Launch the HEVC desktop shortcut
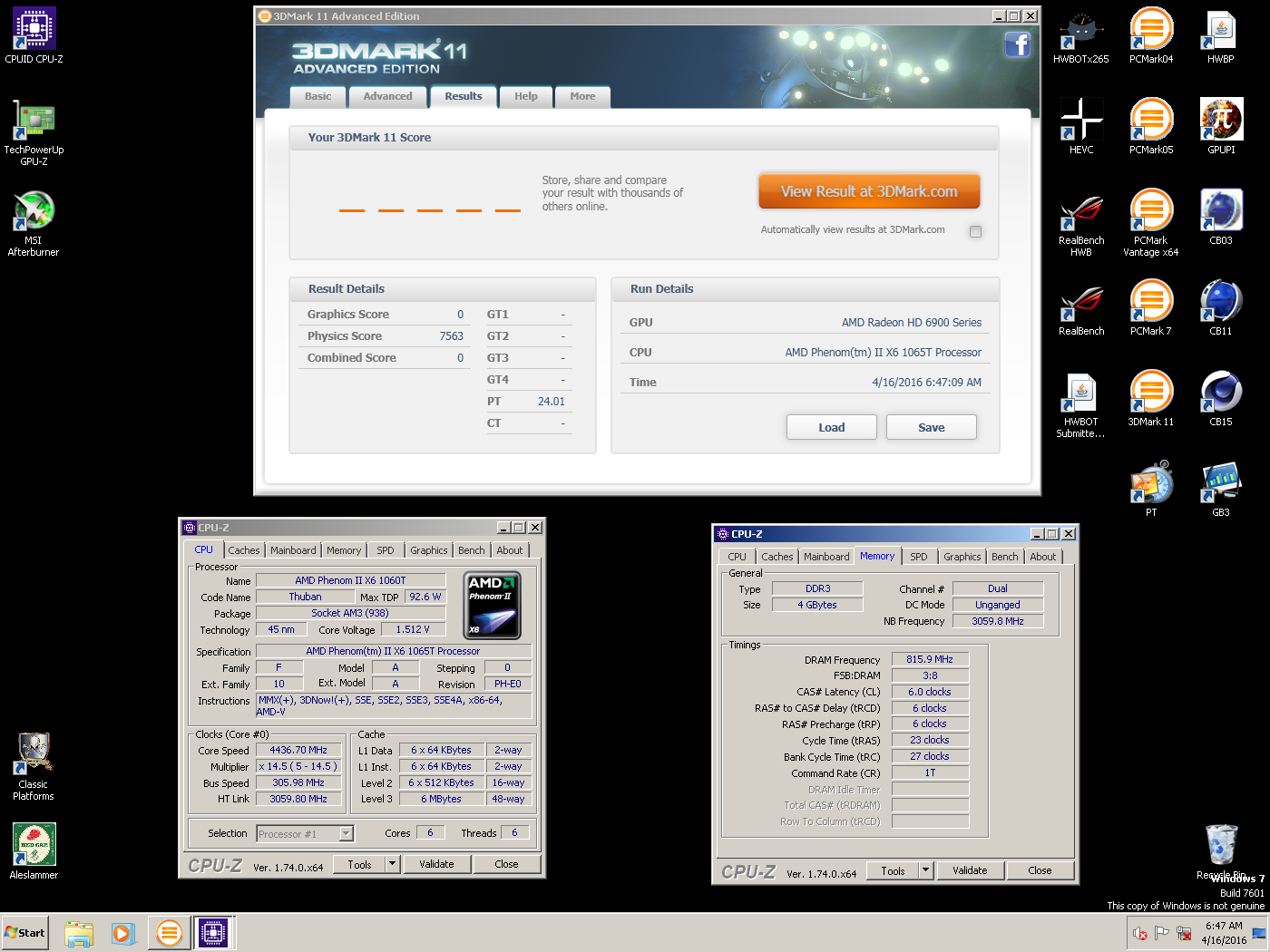1270x952 pixels. point(1081,126)
